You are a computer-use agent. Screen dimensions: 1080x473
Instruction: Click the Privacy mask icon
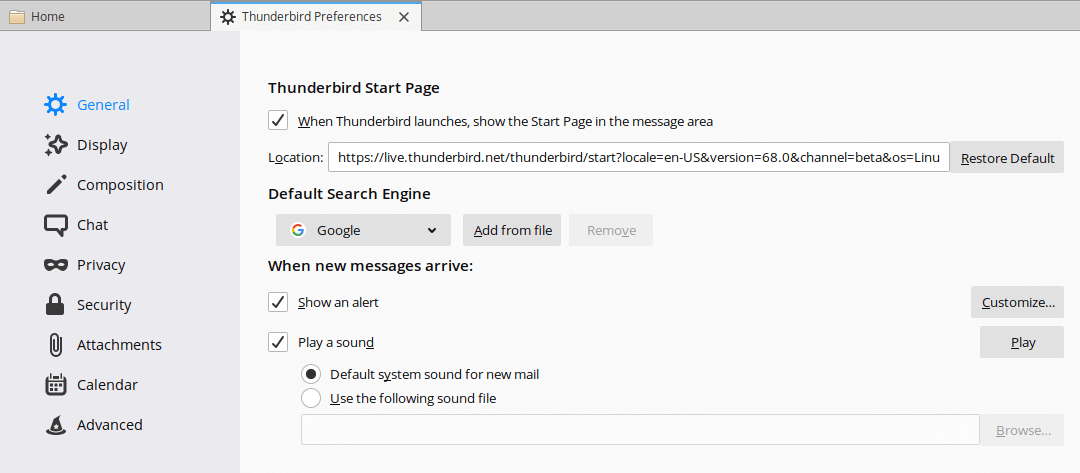pyautogui.click(x=56, y=265)
